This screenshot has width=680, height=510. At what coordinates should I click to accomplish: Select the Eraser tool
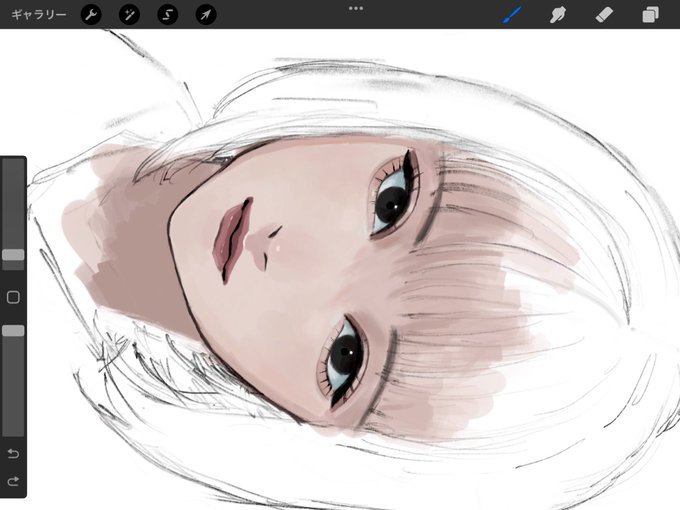point(604,15)
